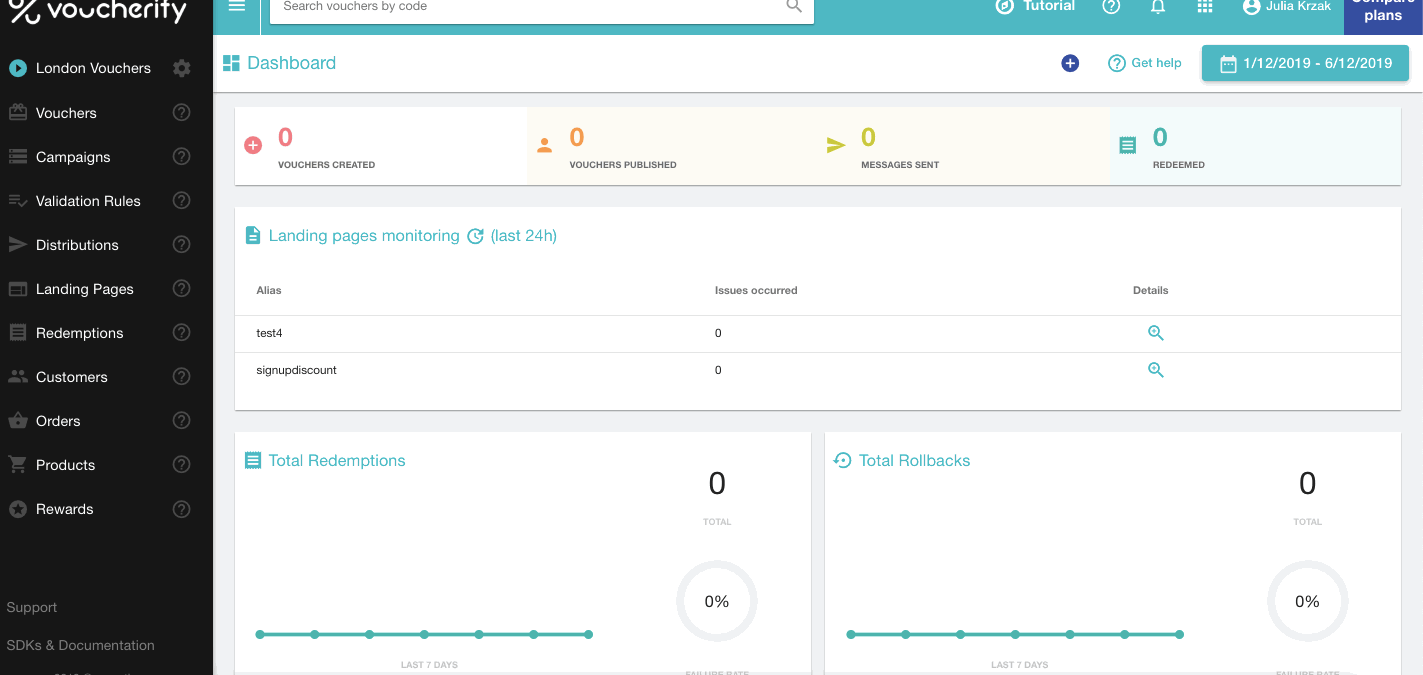Viewport: 1423px width, 675px height.
Task: Go to Validation Rules
Action: tap(88, 201)
